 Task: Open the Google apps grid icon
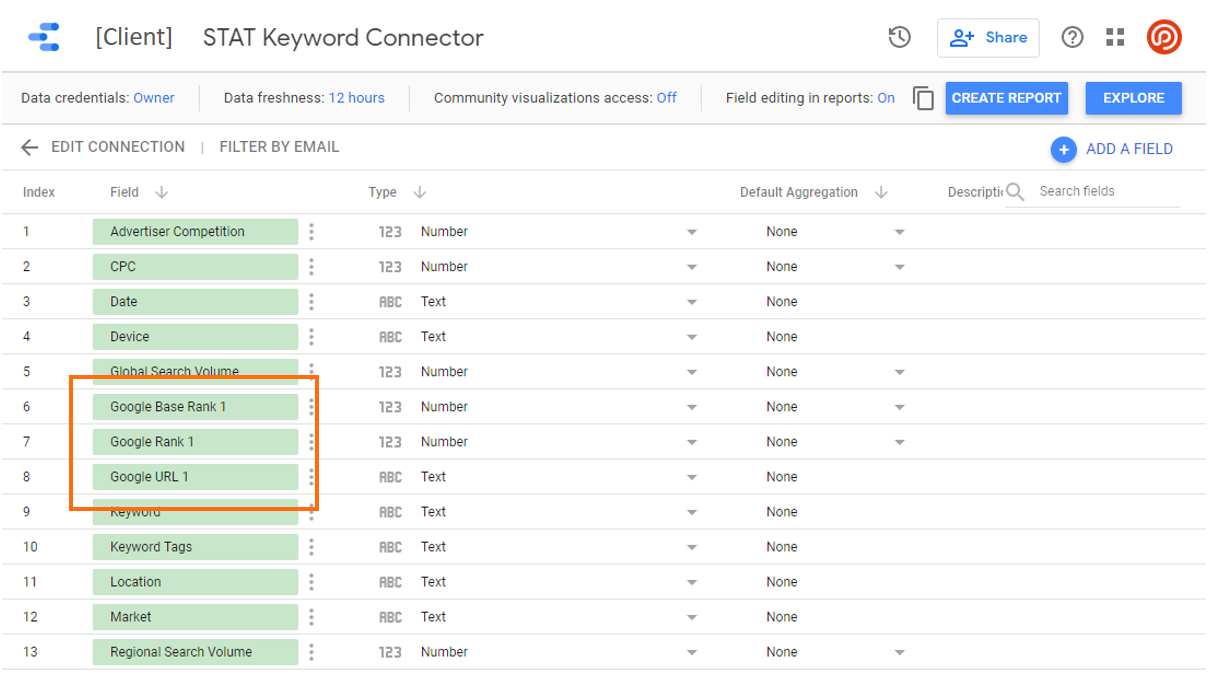click(x=1115, y=38)
